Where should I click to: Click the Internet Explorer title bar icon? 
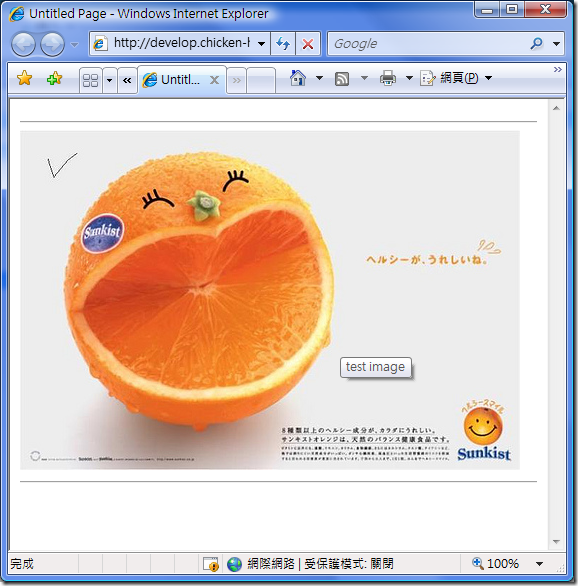[16, 14]
